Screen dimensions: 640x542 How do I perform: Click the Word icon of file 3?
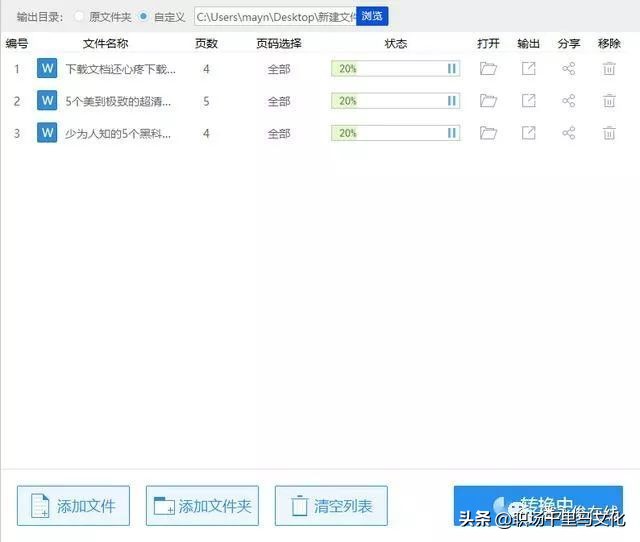pos(47,133)
